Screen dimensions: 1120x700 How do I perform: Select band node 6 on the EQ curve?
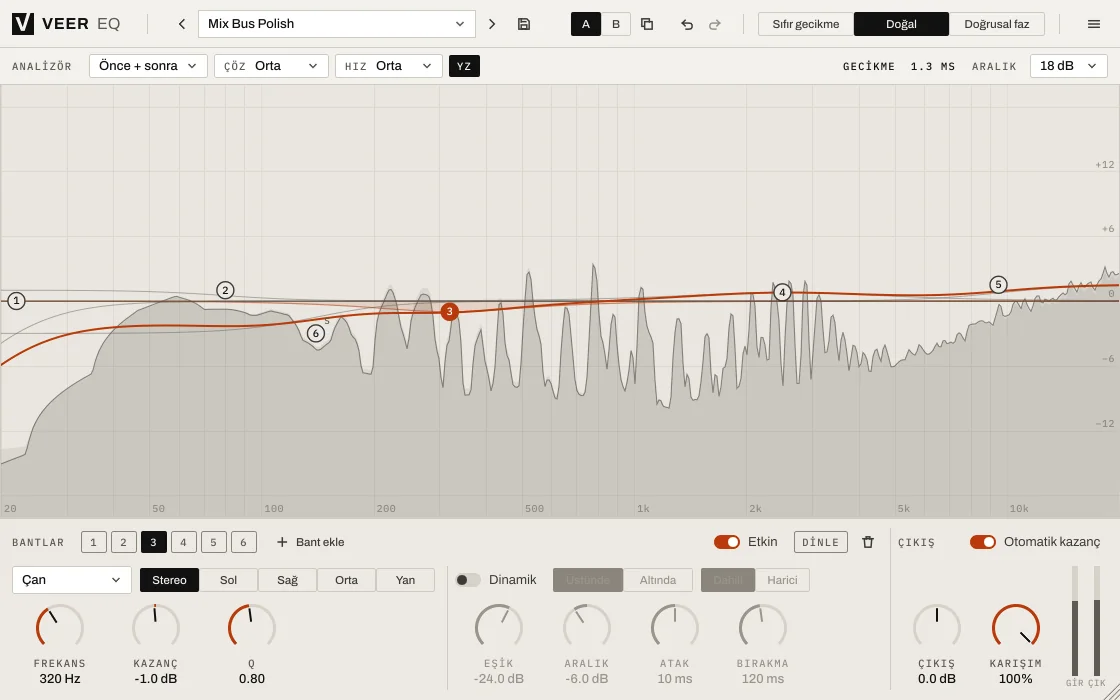[x=316, y=334]
